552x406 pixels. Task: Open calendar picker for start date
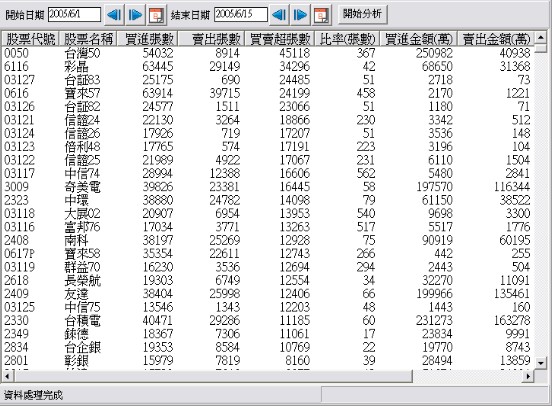(x=156, y=15)
